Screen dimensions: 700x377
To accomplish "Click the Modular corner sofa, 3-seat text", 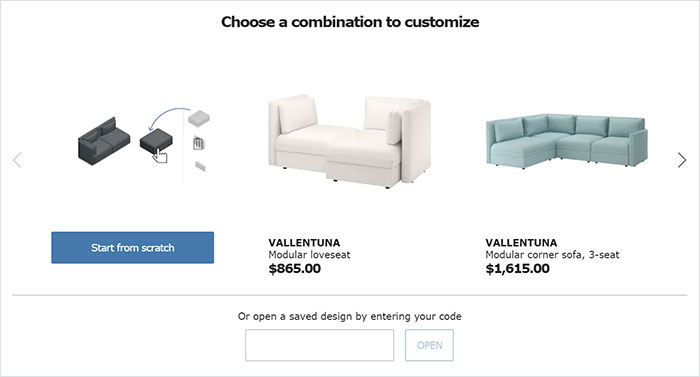I will [x=552, y=255].
